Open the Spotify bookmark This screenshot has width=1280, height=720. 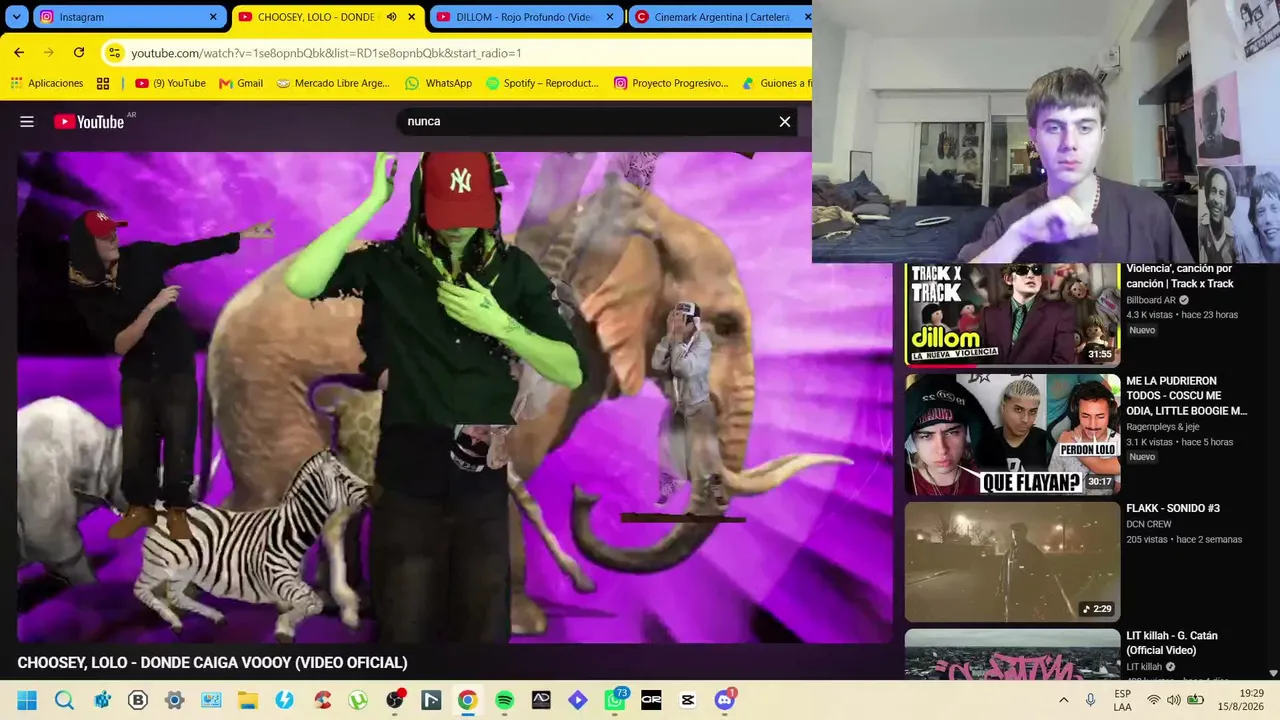click(542, 83)
